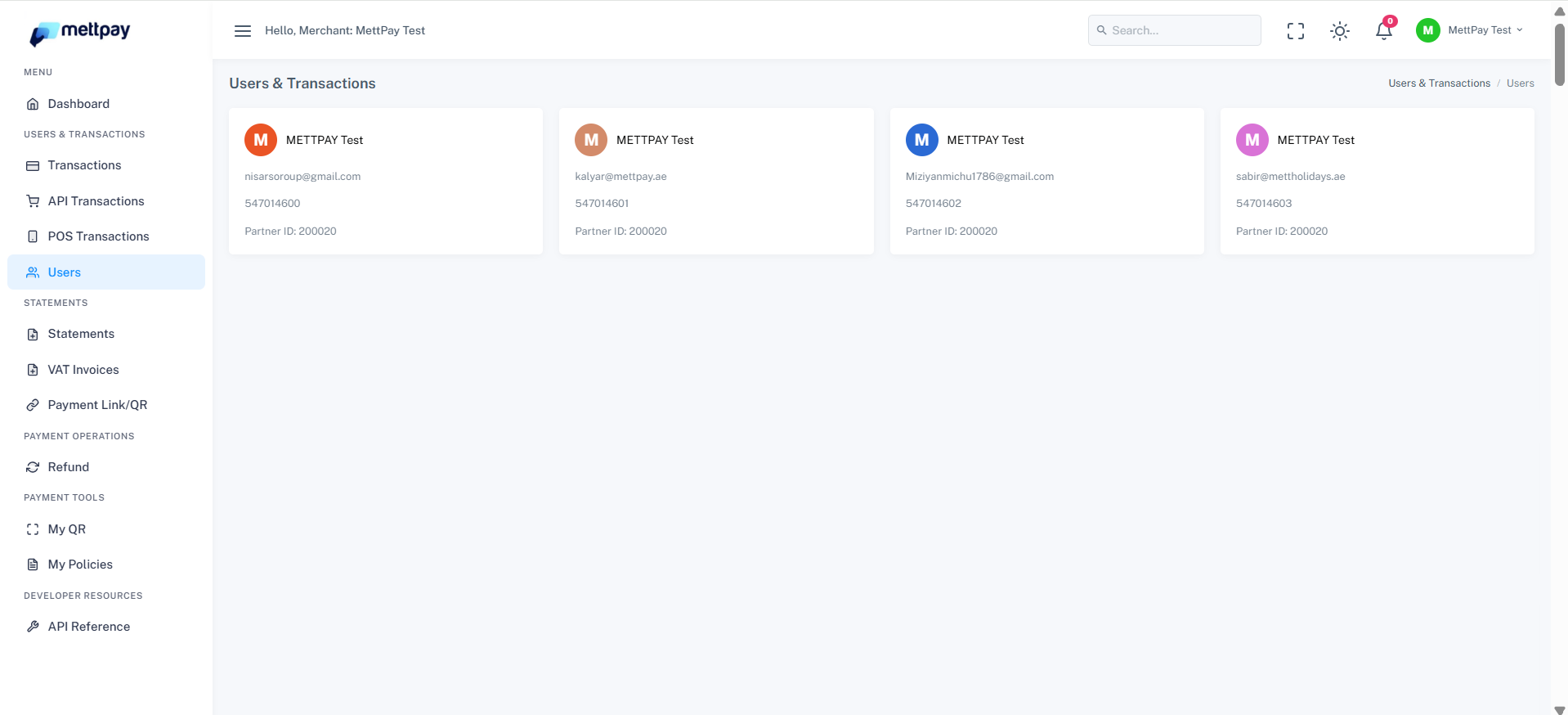This screenshot has height=715, width=1568.
Task: Click METTPAY Test name on the kalyar card
Action: [x=655, y=140]
